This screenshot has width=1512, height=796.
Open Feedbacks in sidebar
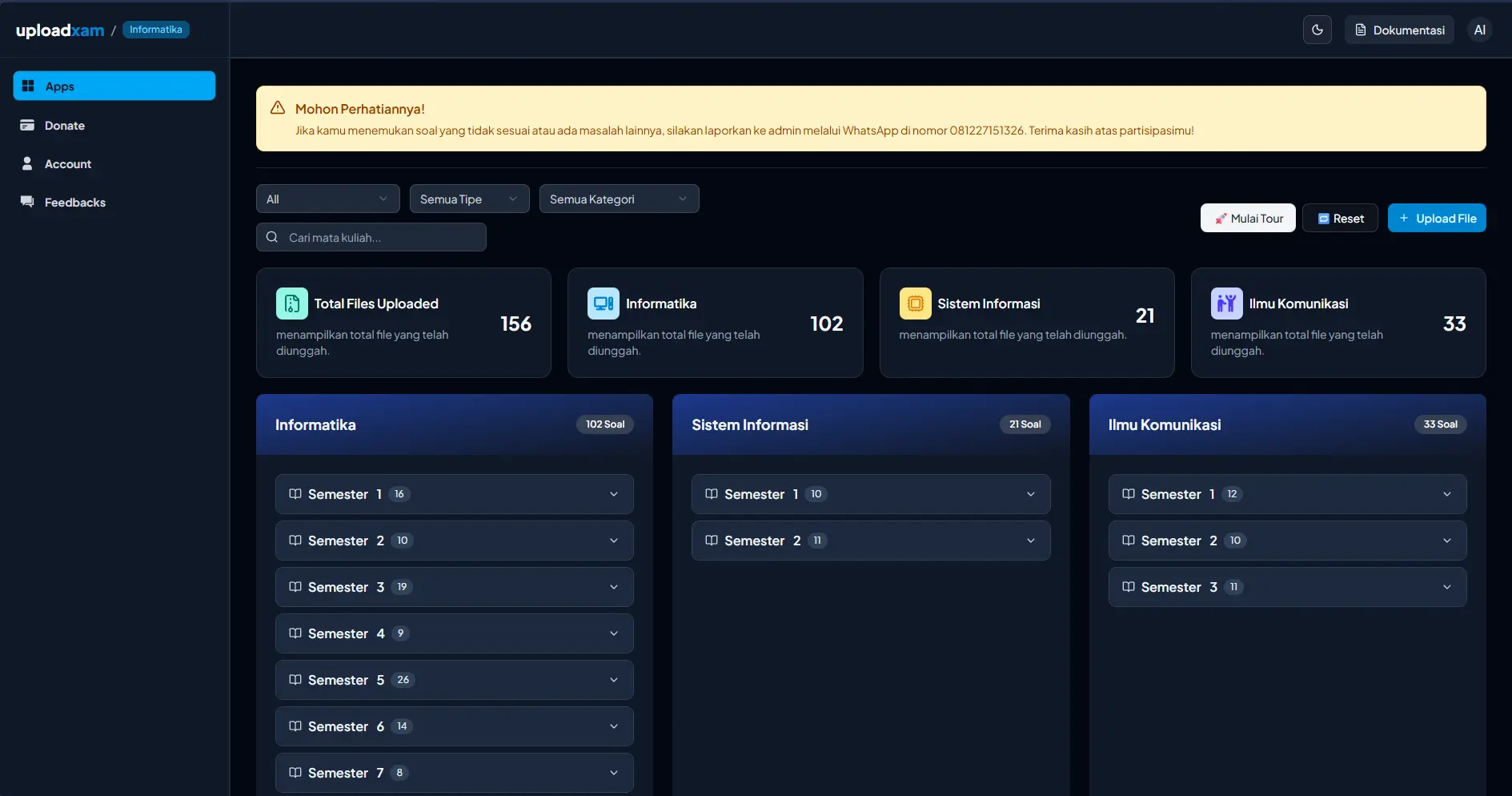pyautogui.click(x=74, y=203)
